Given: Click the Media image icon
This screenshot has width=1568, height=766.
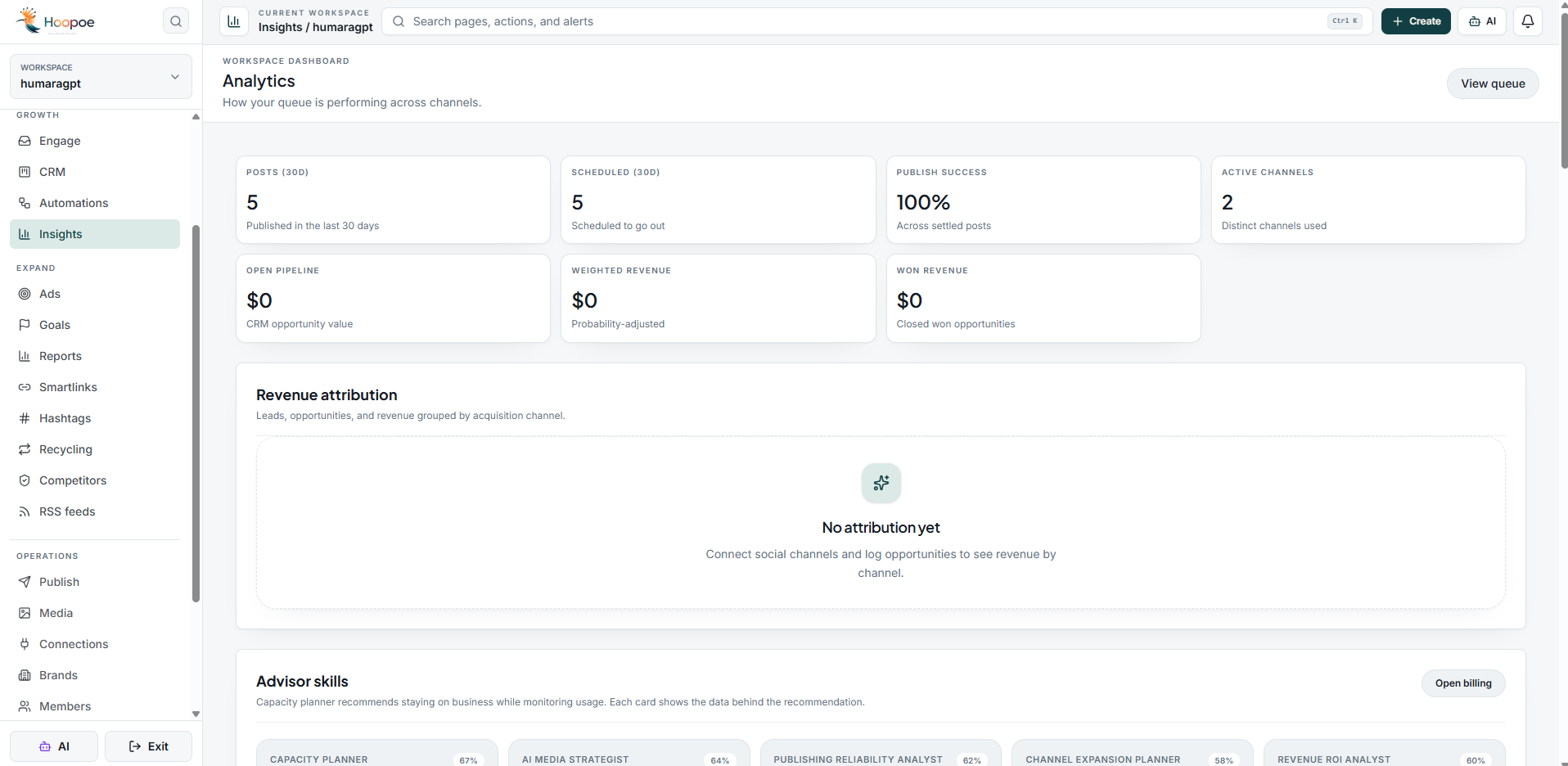Looking at the screenshot, I should [25, 613].
